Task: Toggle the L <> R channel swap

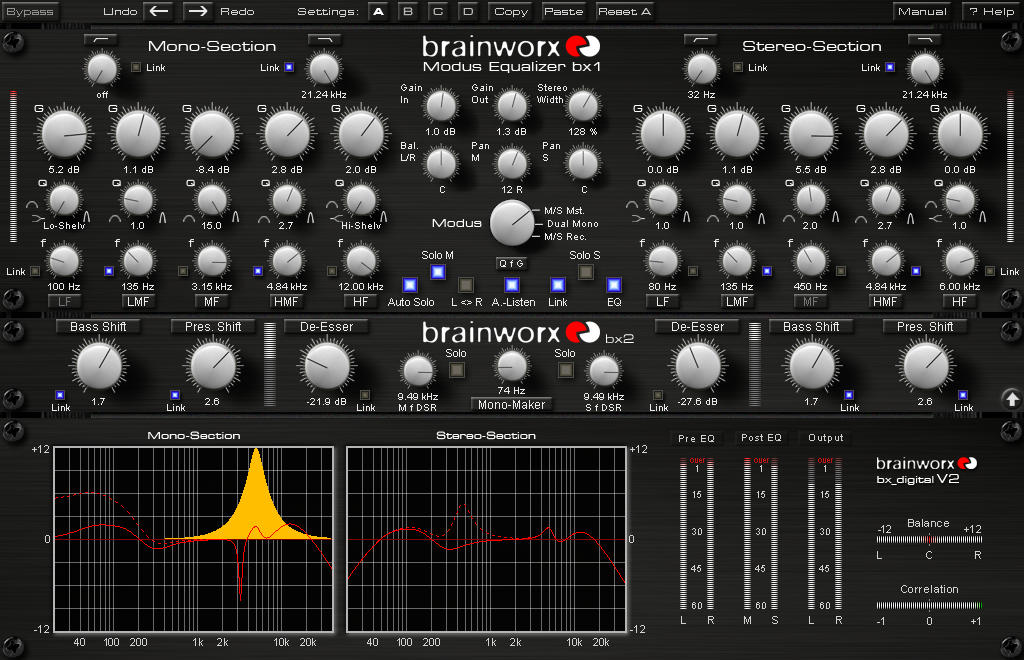Action: [x=466, y=285]
